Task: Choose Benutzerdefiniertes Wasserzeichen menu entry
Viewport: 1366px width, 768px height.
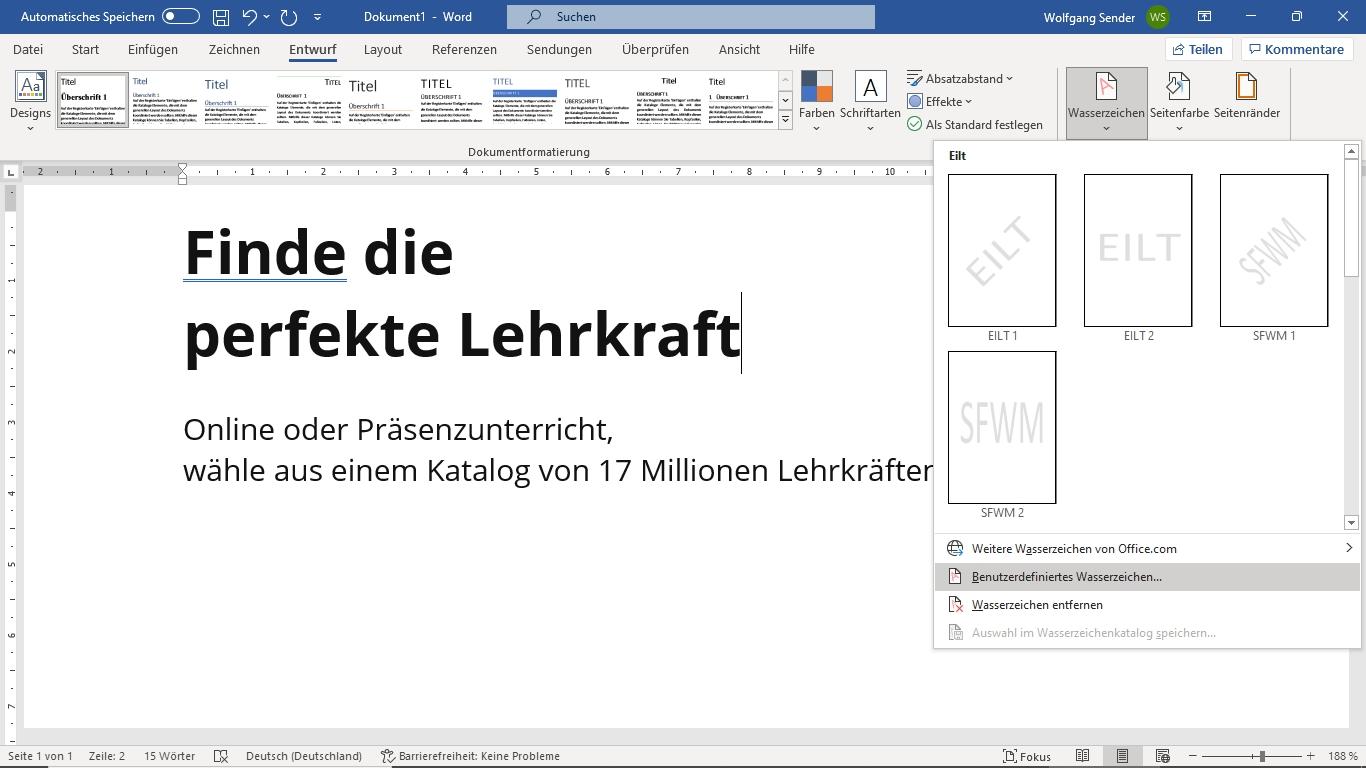Action: tap(1066, 577)
